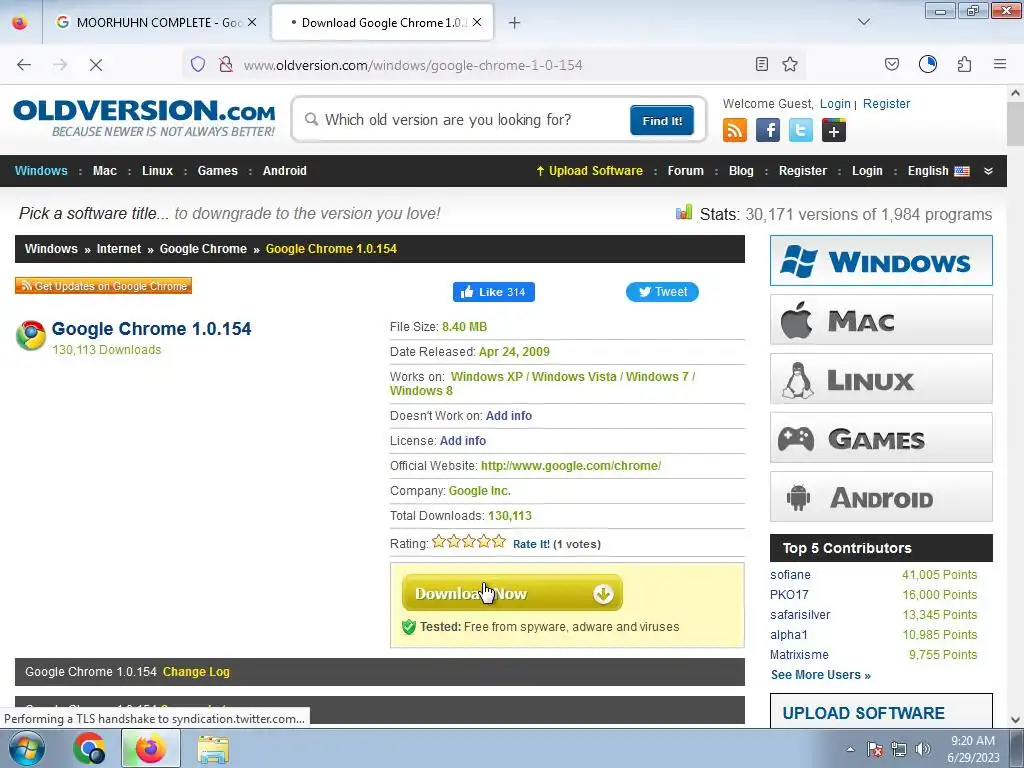Click the volume speaker tray icon

pos(922,749)
